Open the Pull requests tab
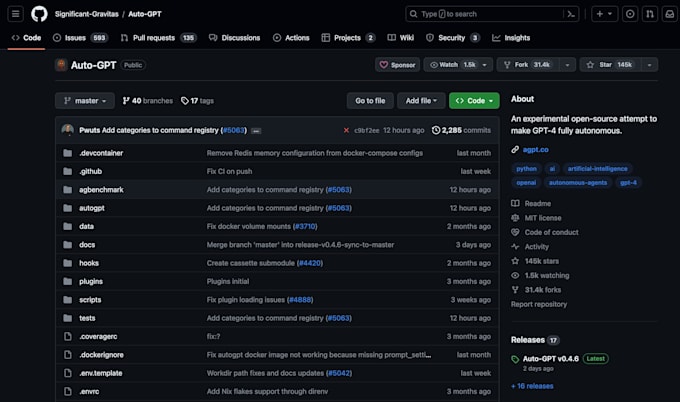This screenshot has width=680, height=402. 158,38
